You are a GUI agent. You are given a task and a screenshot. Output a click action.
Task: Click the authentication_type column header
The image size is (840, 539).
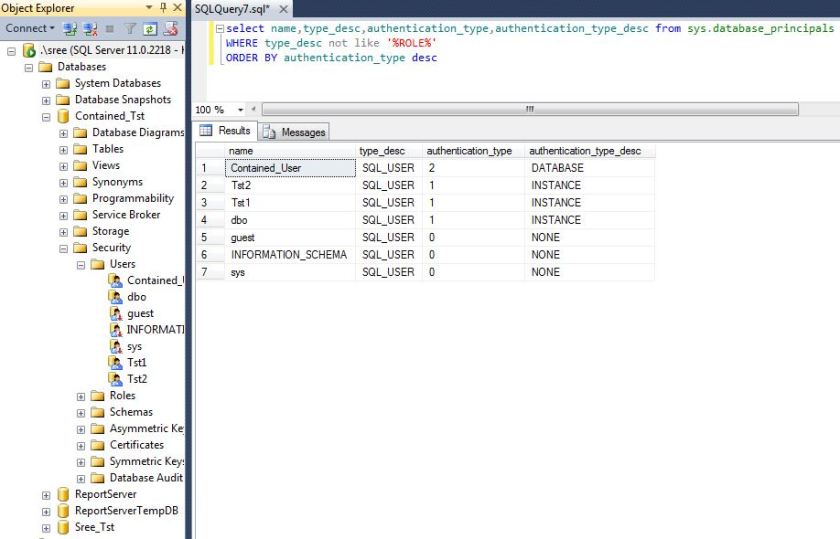469,151
